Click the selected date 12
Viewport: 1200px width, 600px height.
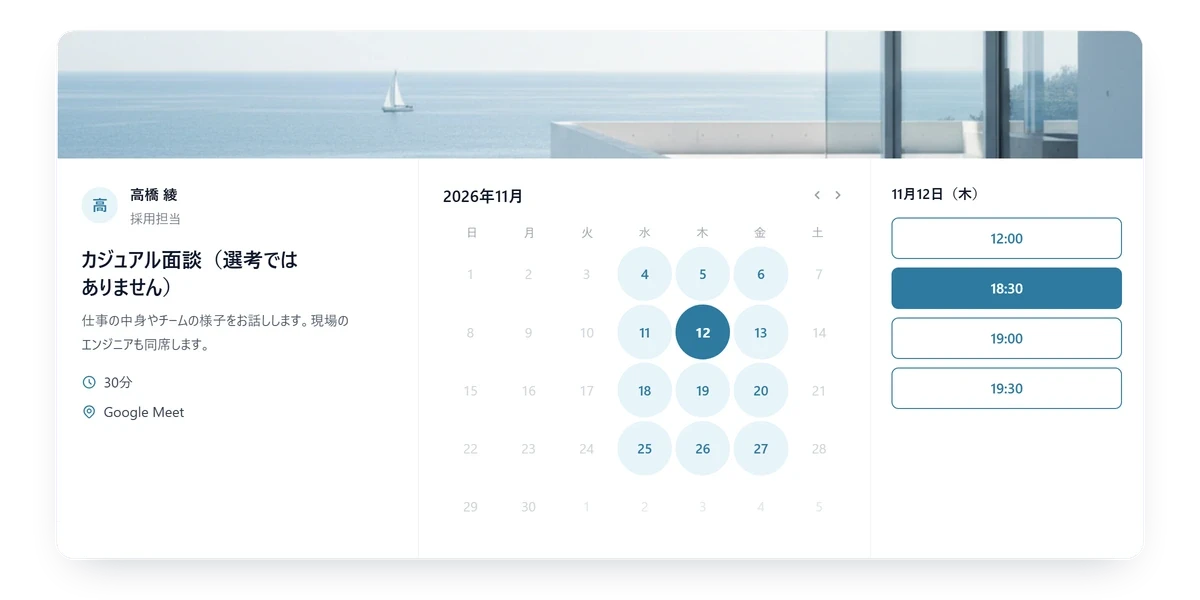[x=703, y=332]
